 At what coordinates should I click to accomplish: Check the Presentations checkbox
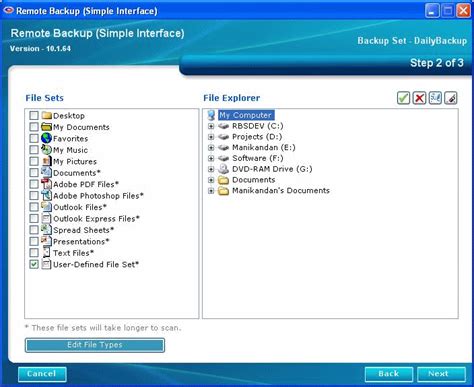(34, 241)
